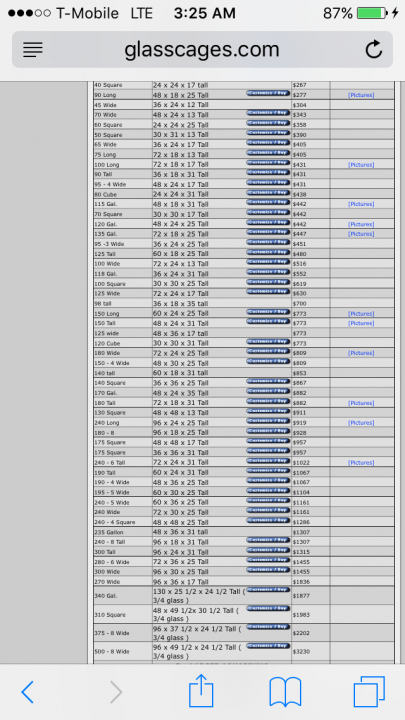This screenshot has height=720, width=405.
Task: Open Pictures link for 100 Long
Action: pos(361,164)
